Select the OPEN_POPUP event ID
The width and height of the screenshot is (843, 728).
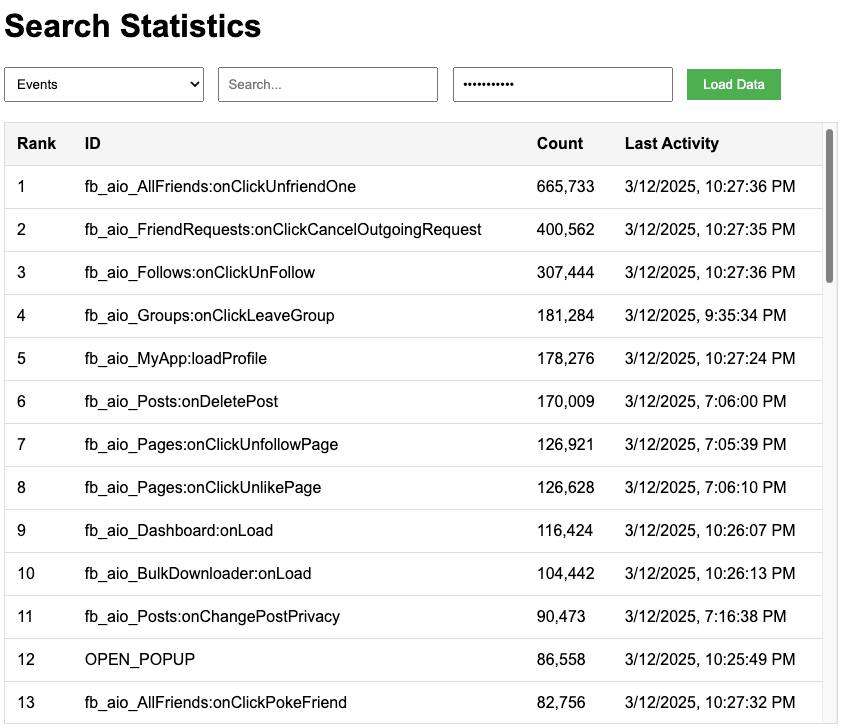(x=140, y=660)
